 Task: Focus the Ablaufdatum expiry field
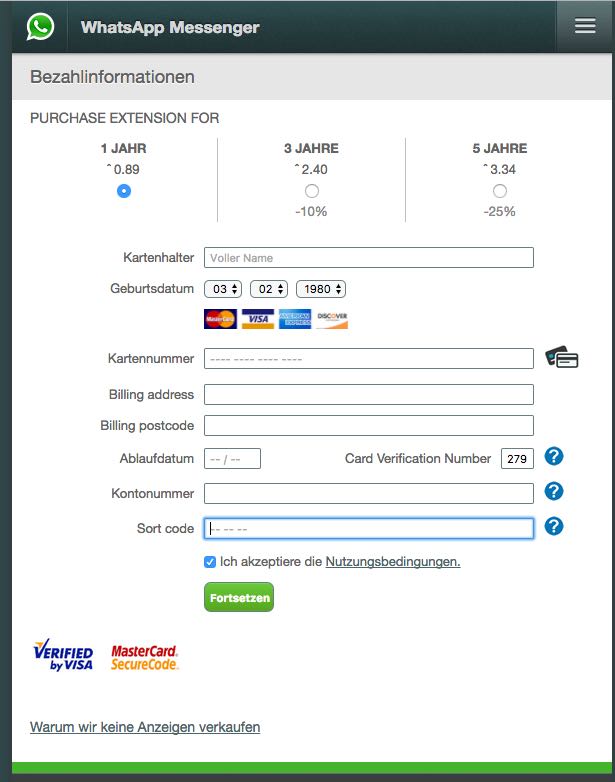pyautogui.click(x=232, y=458)
